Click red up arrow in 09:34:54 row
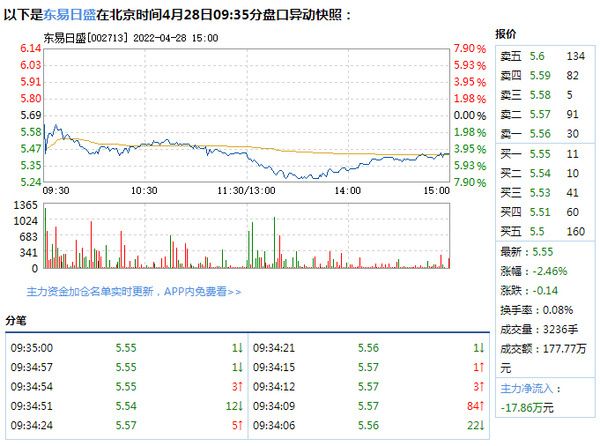 [x=240, y=385]
